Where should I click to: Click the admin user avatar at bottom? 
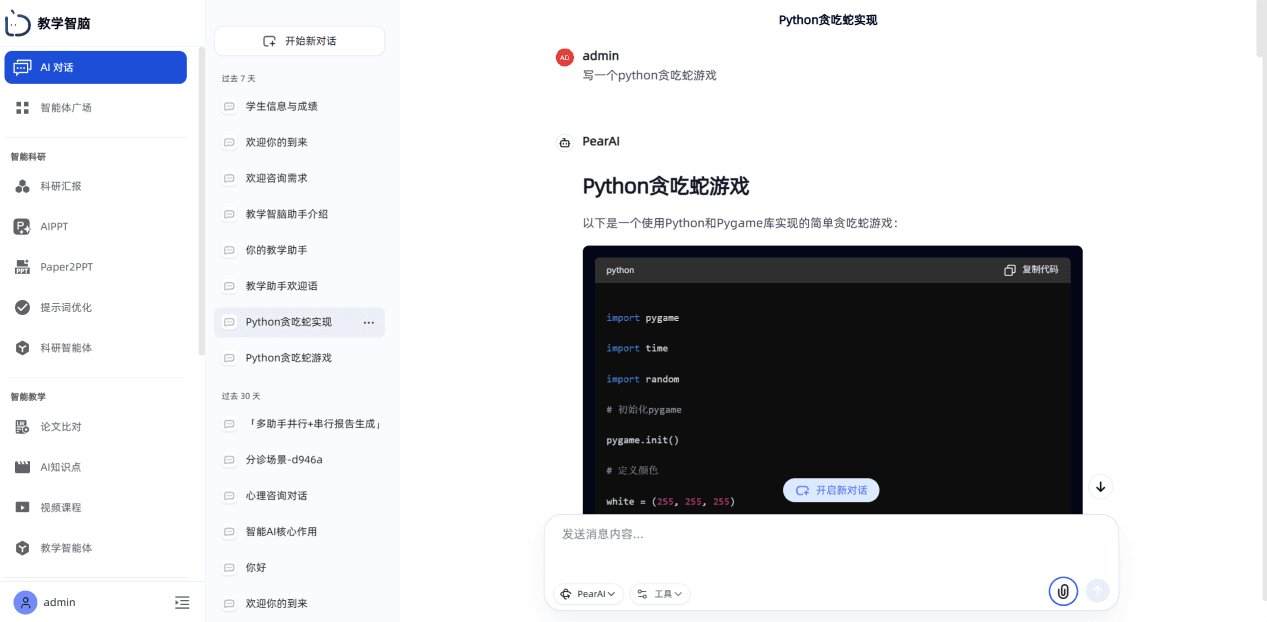click(x=25, y=602)
